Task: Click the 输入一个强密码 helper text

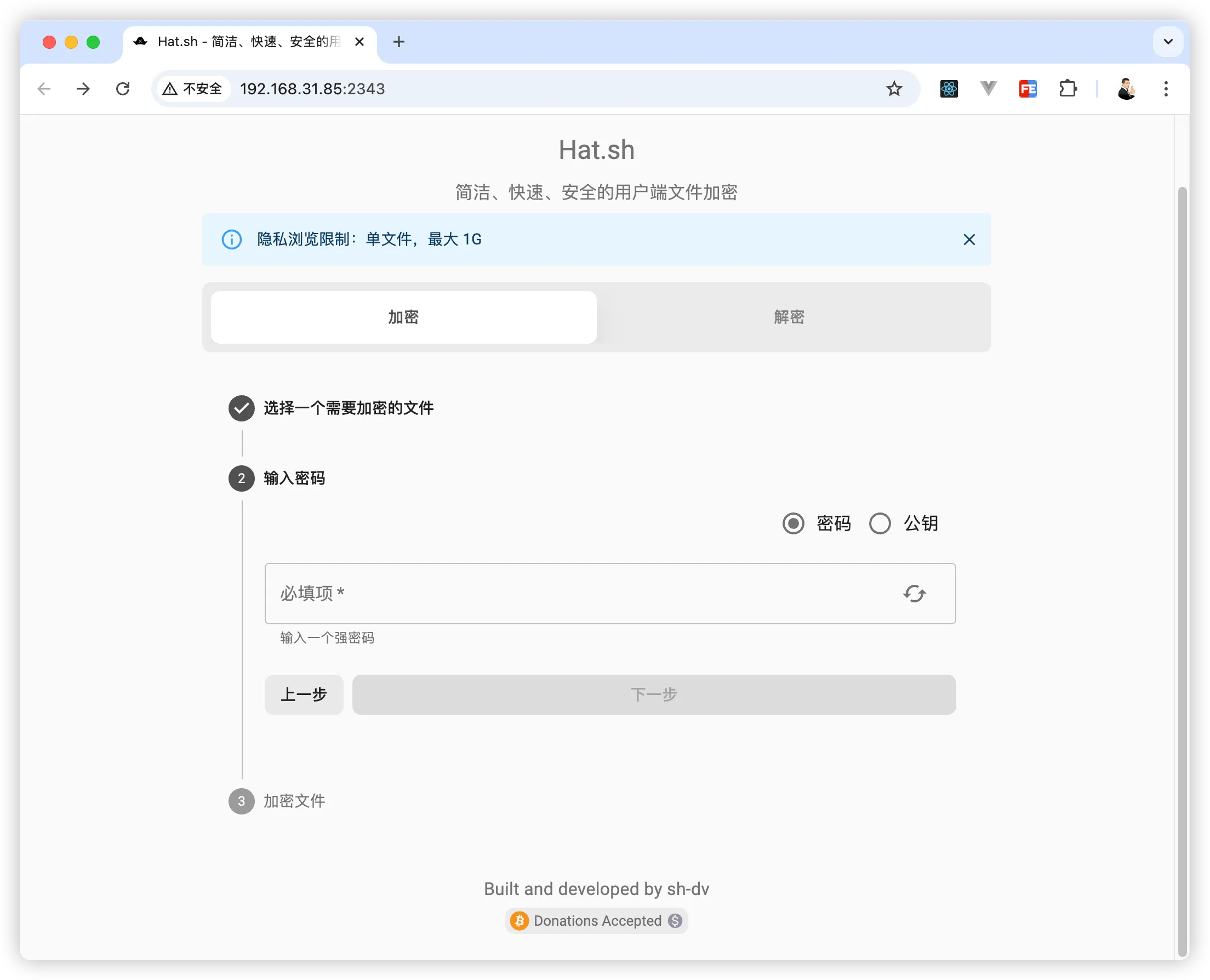Action: tap(327, 639)
